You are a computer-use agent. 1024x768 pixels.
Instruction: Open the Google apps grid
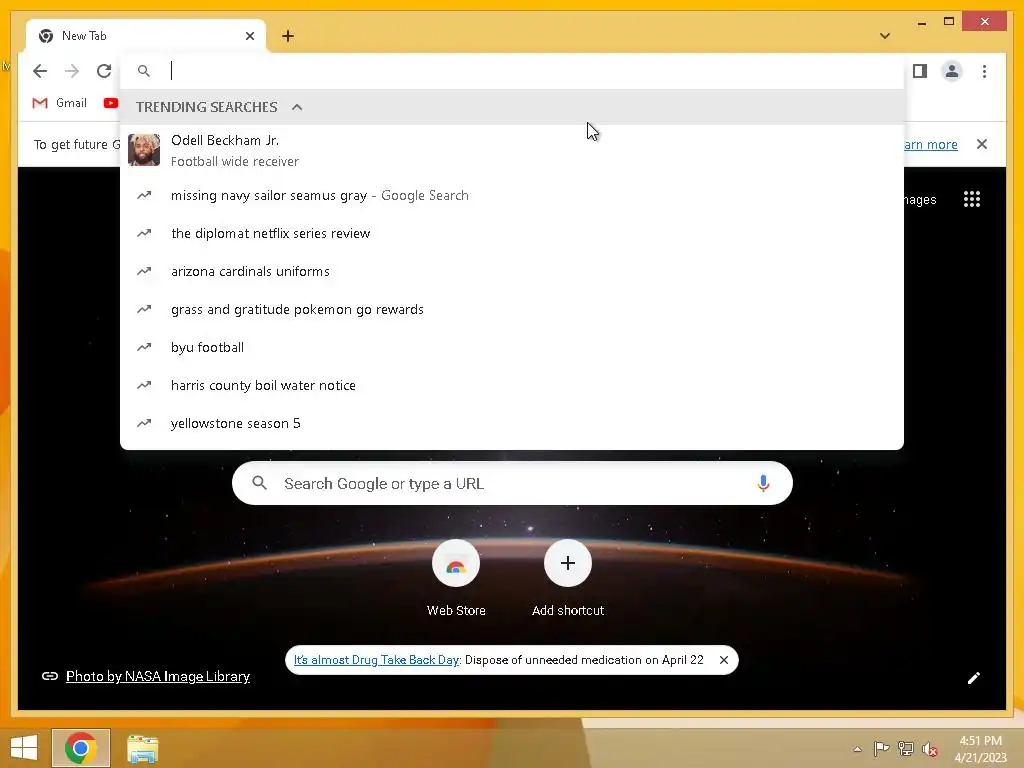pyautogui.click(x=972, y=199)
